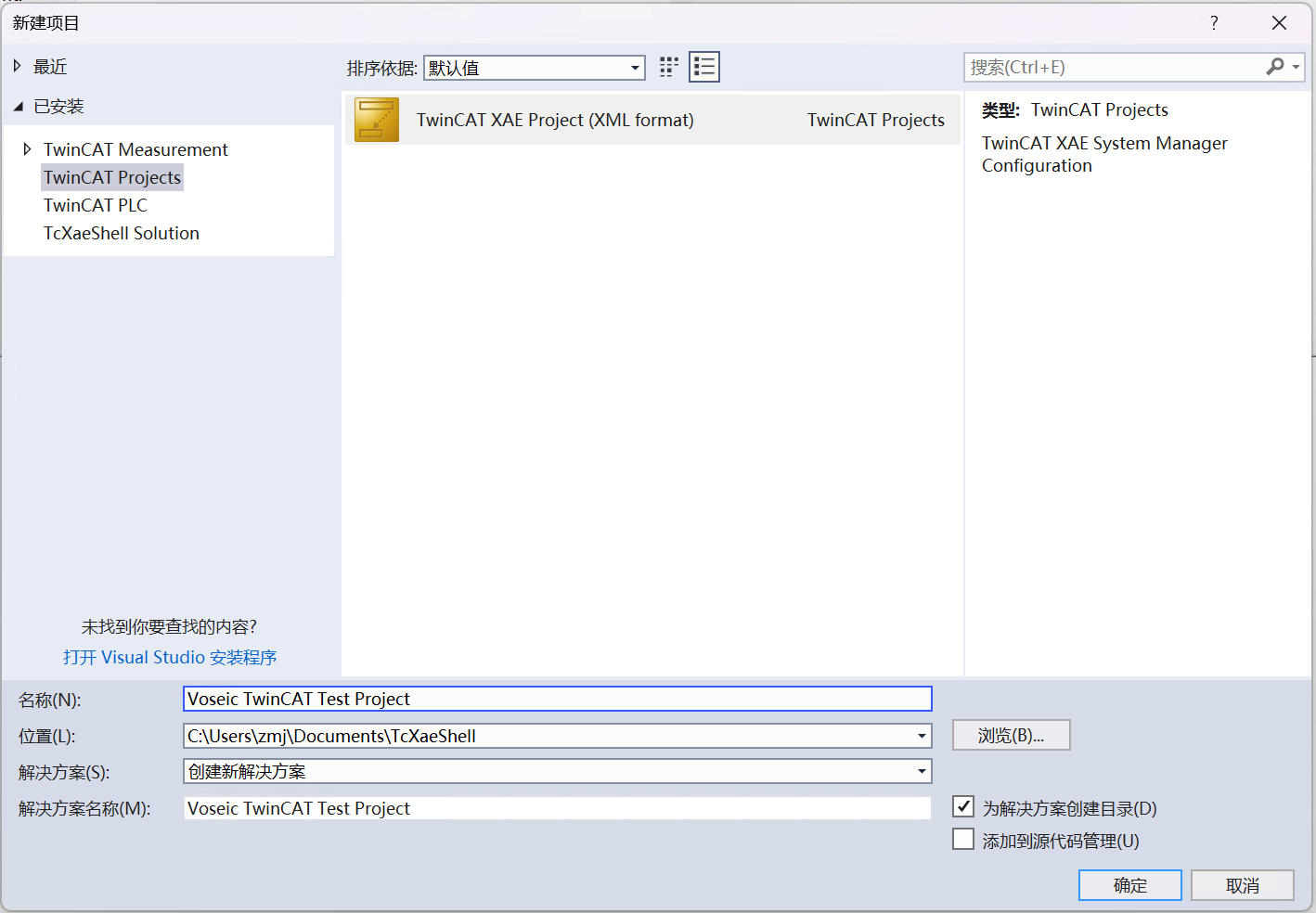The width and height of the screenshot is (1316, 913).
Task: Switch to medium icons list view
Action: 704,67
